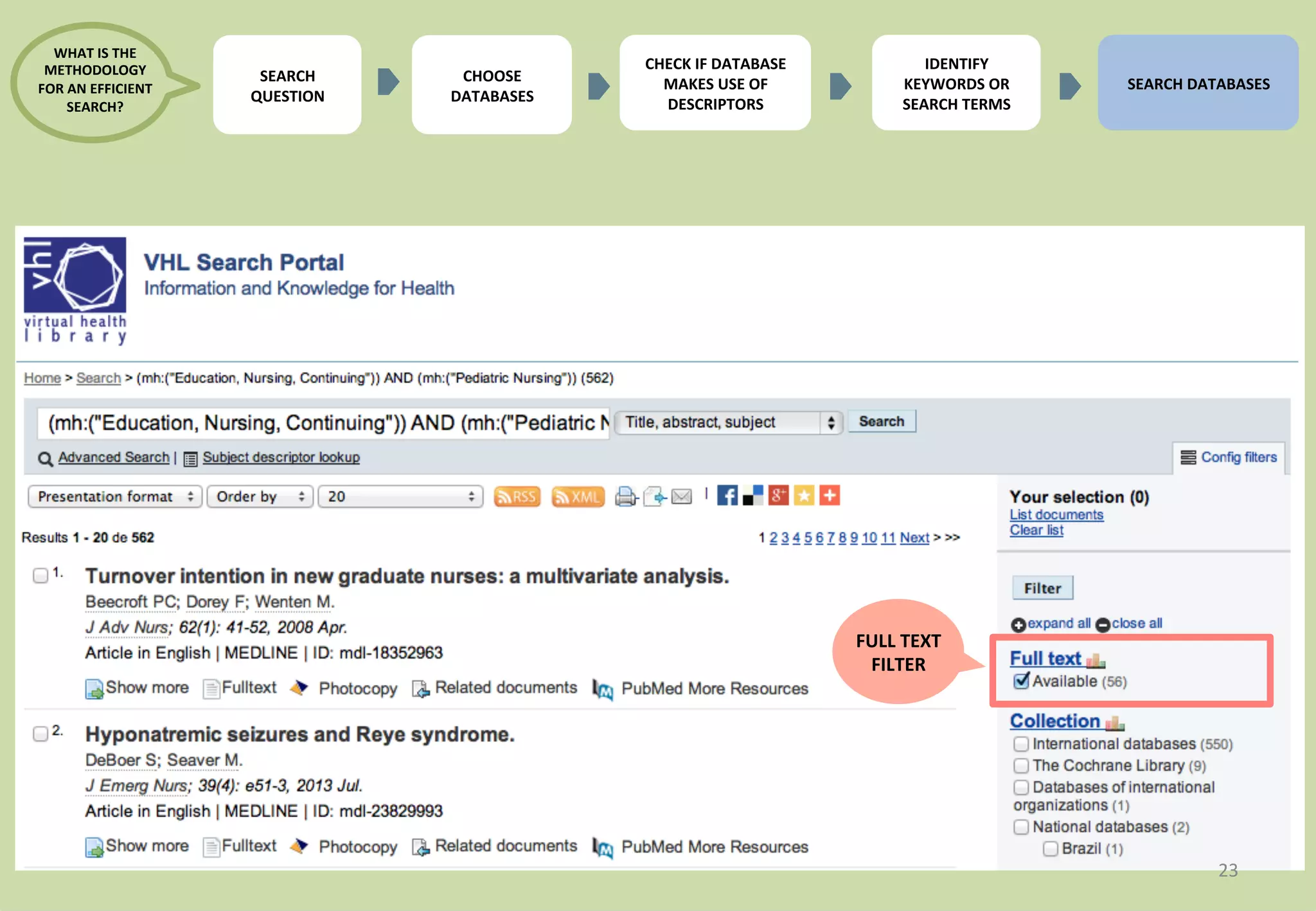This screenshot has height=911, width=1316.
Task: Open title Turnover intention in new graduate nurses
Action: [407, 576]
